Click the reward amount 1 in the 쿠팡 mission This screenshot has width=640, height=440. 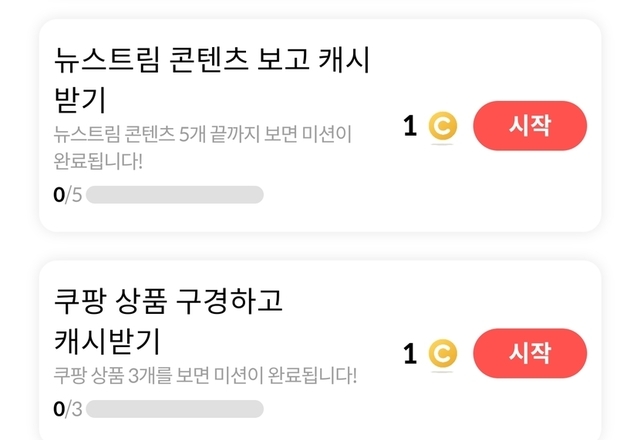410,354
